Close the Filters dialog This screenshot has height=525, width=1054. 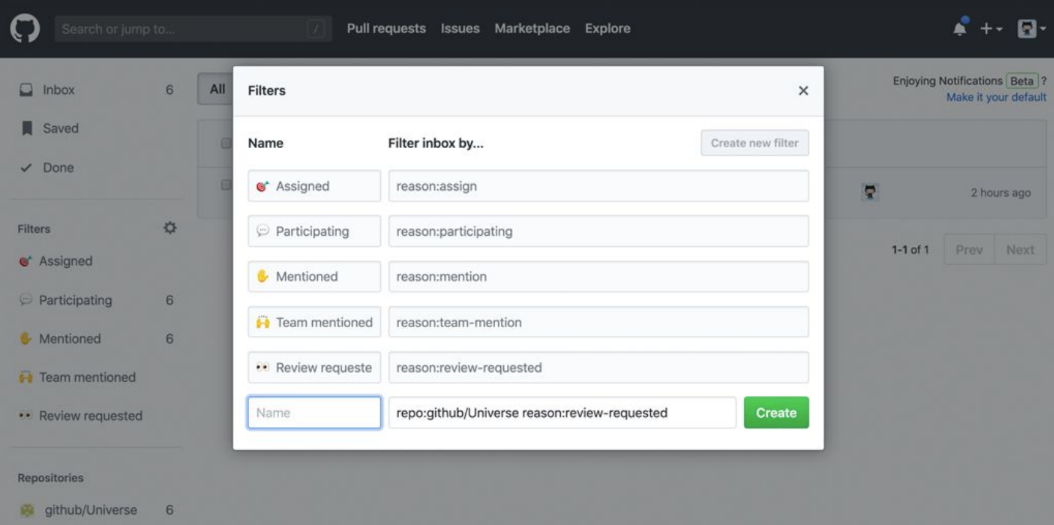tap(803, 91)
